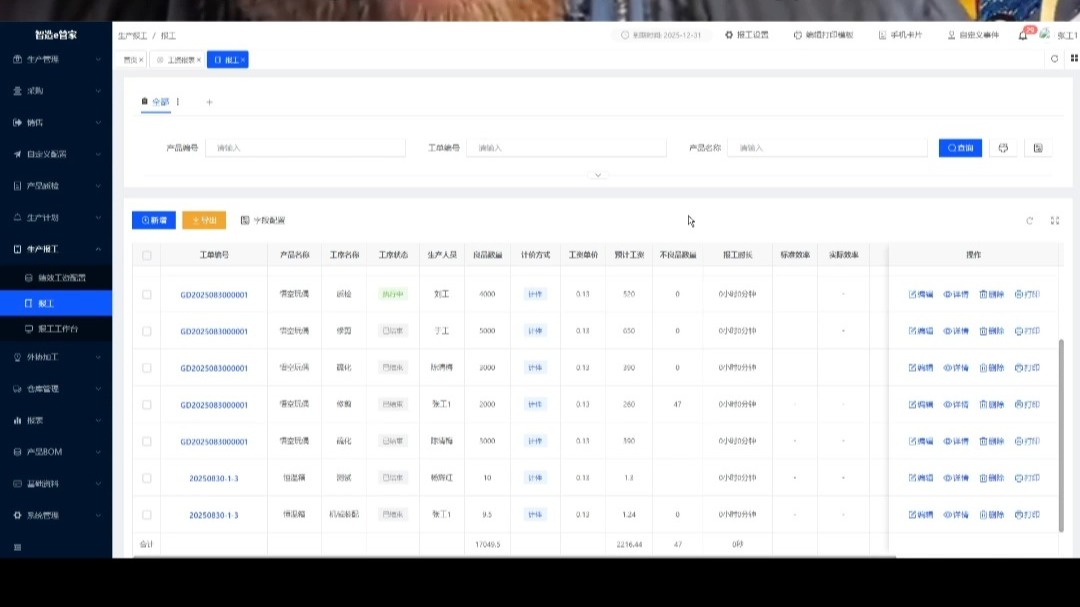Click the printer icon beside 查询
Screen dimensions: 1080x607
point(1003,148)
